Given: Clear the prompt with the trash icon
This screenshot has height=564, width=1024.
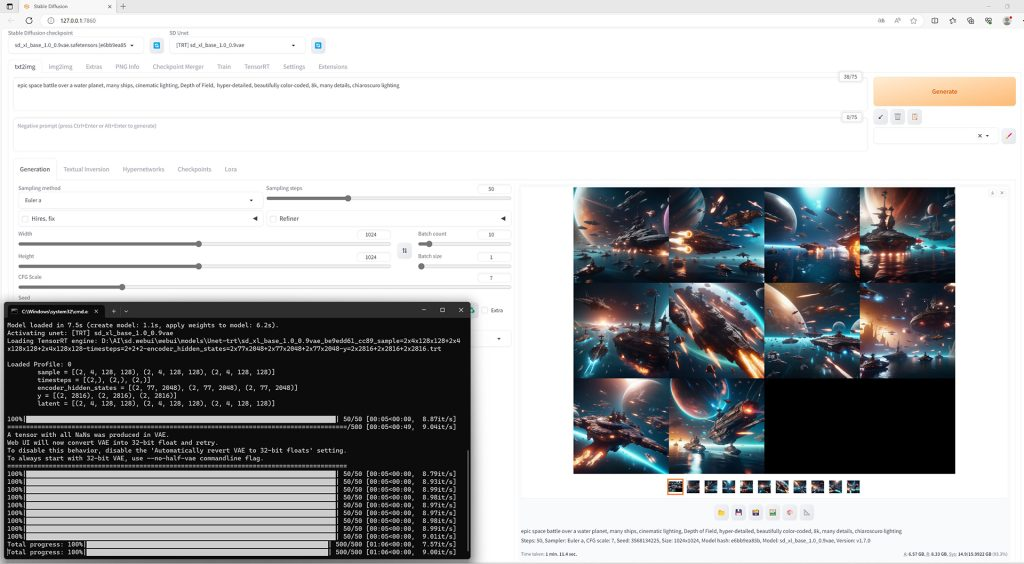Looking at the screenshot, I should (x=897, y=117).
